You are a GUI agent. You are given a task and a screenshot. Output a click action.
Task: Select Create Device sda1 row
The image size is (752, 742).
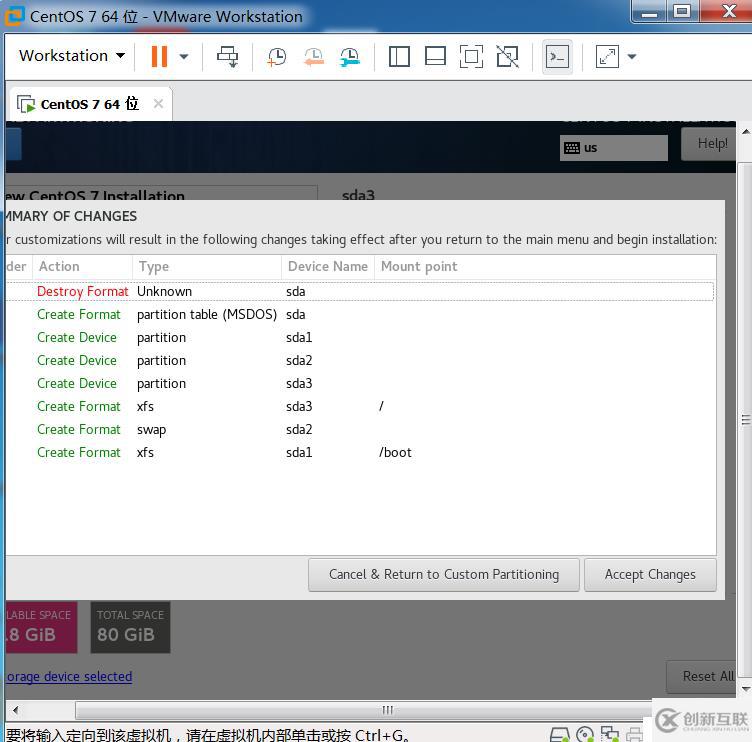tap(360, 338)
